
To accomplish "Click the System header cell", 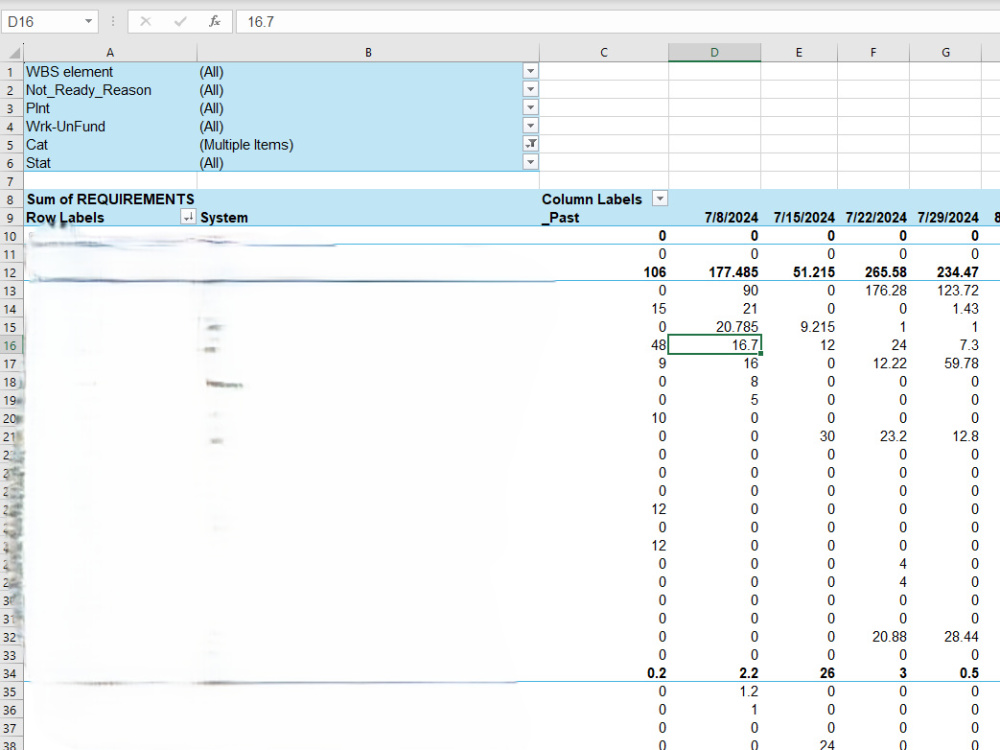I will pyautogui.click(x=368, y=217).
